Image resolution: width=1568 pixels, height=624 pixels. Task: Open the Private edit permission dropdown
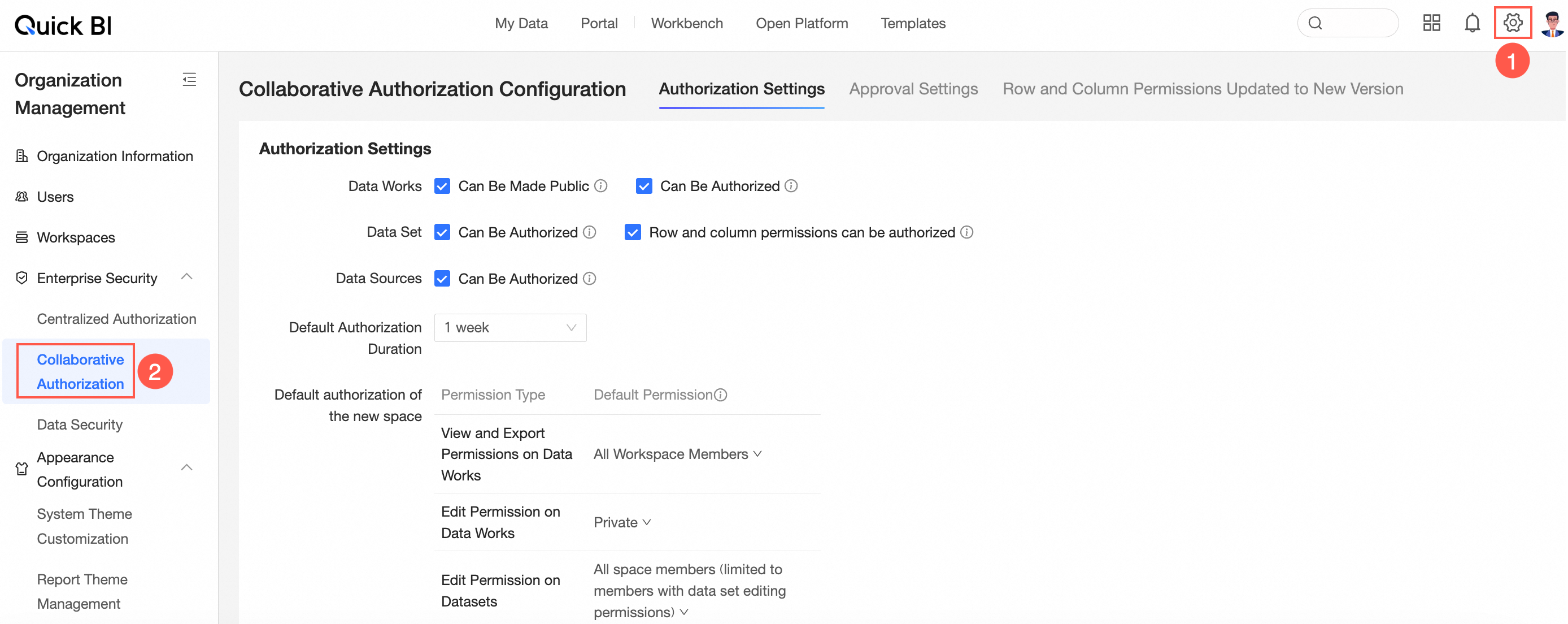pos(622,522)
